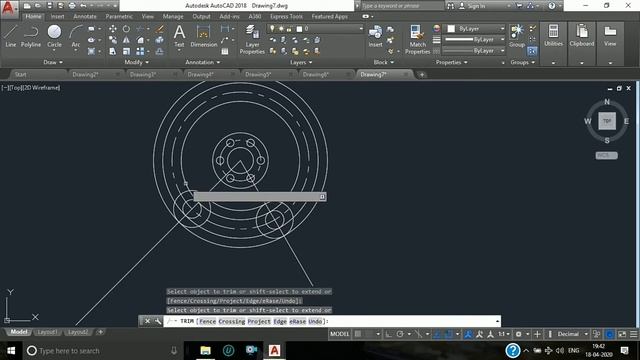
Task: Activate the Mirror tool in Modify panel
Action: point(127,40)
